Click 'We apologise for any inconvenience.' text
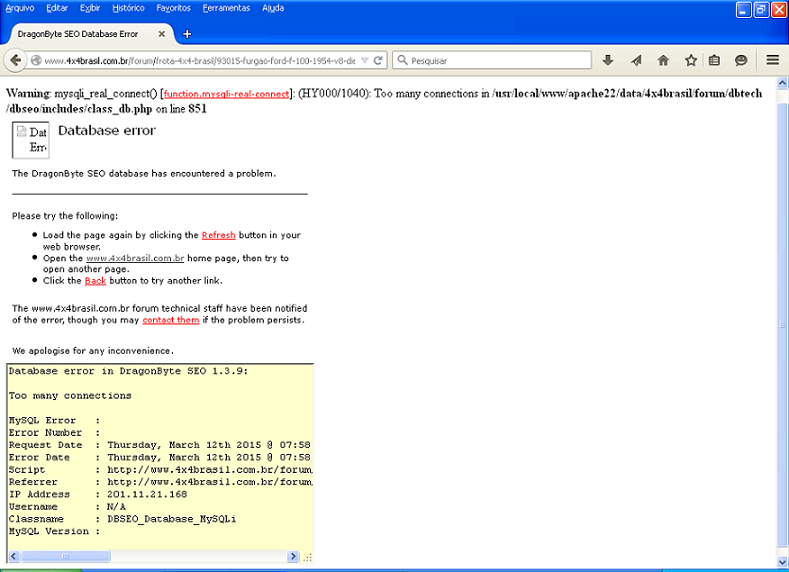The width and height of the screenshot is (789, 572). point(93,351)
